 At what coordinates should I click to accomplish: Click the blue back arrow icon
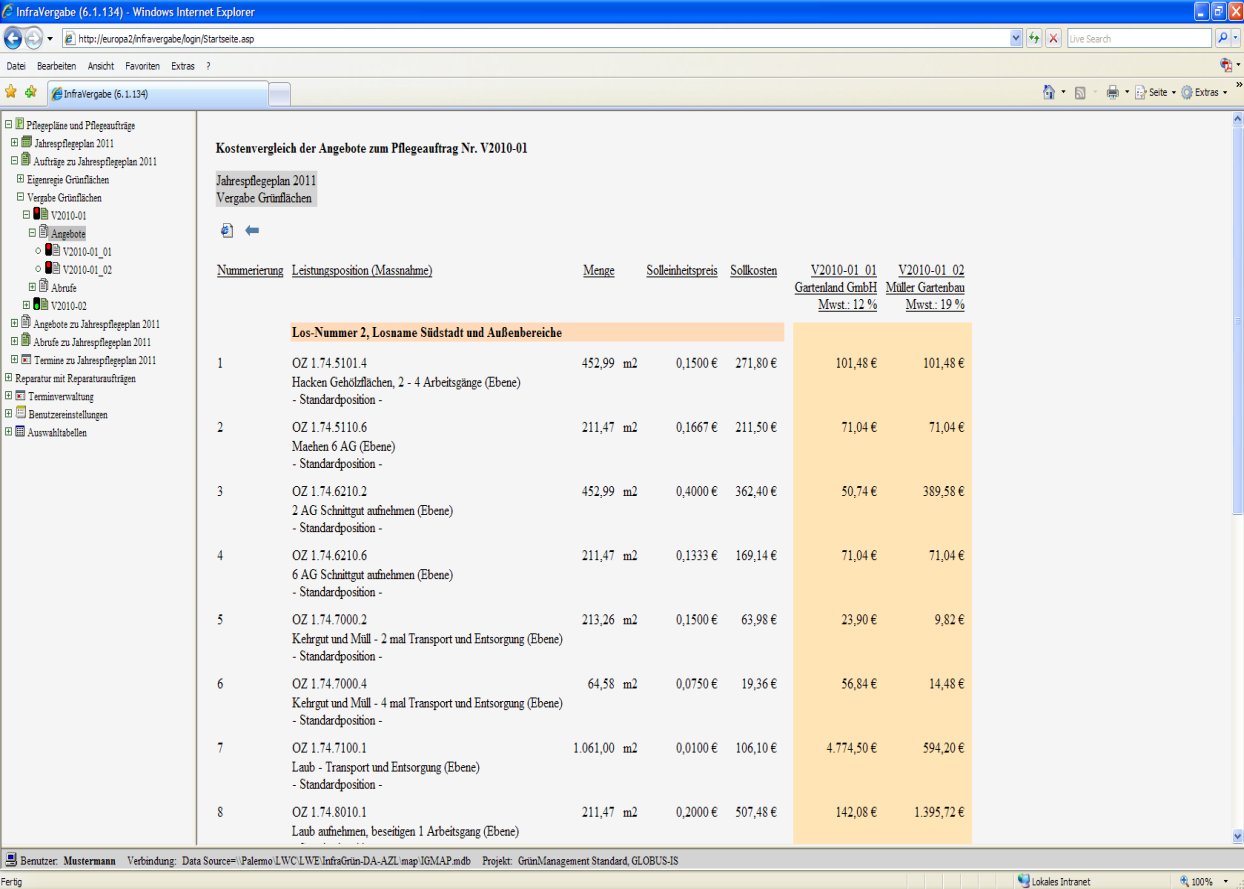252,231
